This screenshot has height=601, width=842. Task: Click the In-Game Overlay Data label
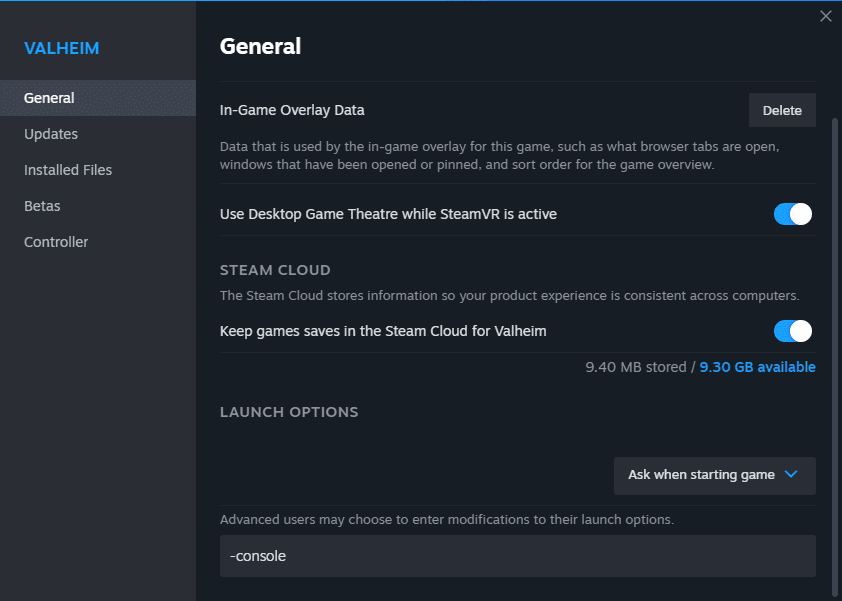[x=292, y=110]
